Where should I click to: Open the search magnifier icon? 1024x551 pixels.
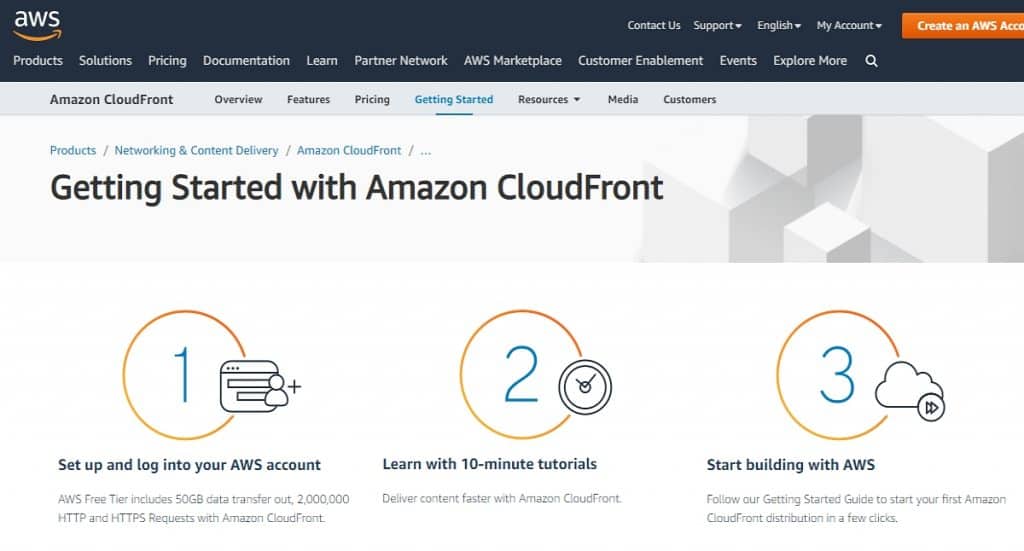tap(871, 61)
